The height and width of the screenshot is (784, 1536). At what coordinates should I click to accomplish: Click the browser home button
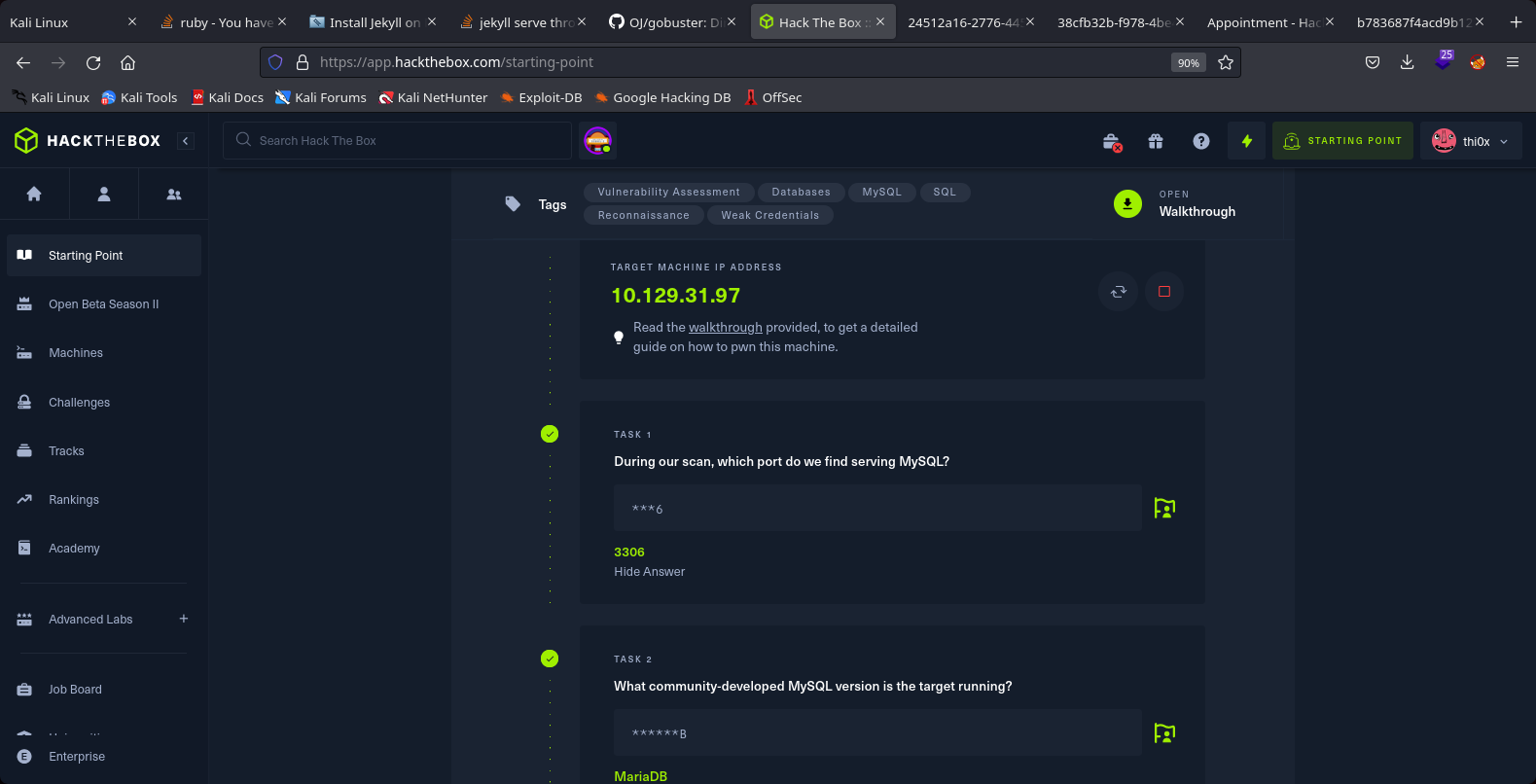[127, 62]
